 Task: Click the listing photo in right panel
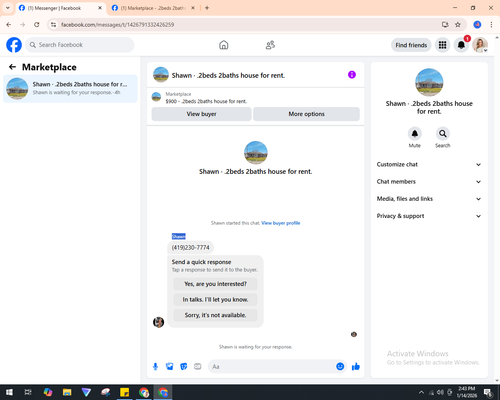429,82
